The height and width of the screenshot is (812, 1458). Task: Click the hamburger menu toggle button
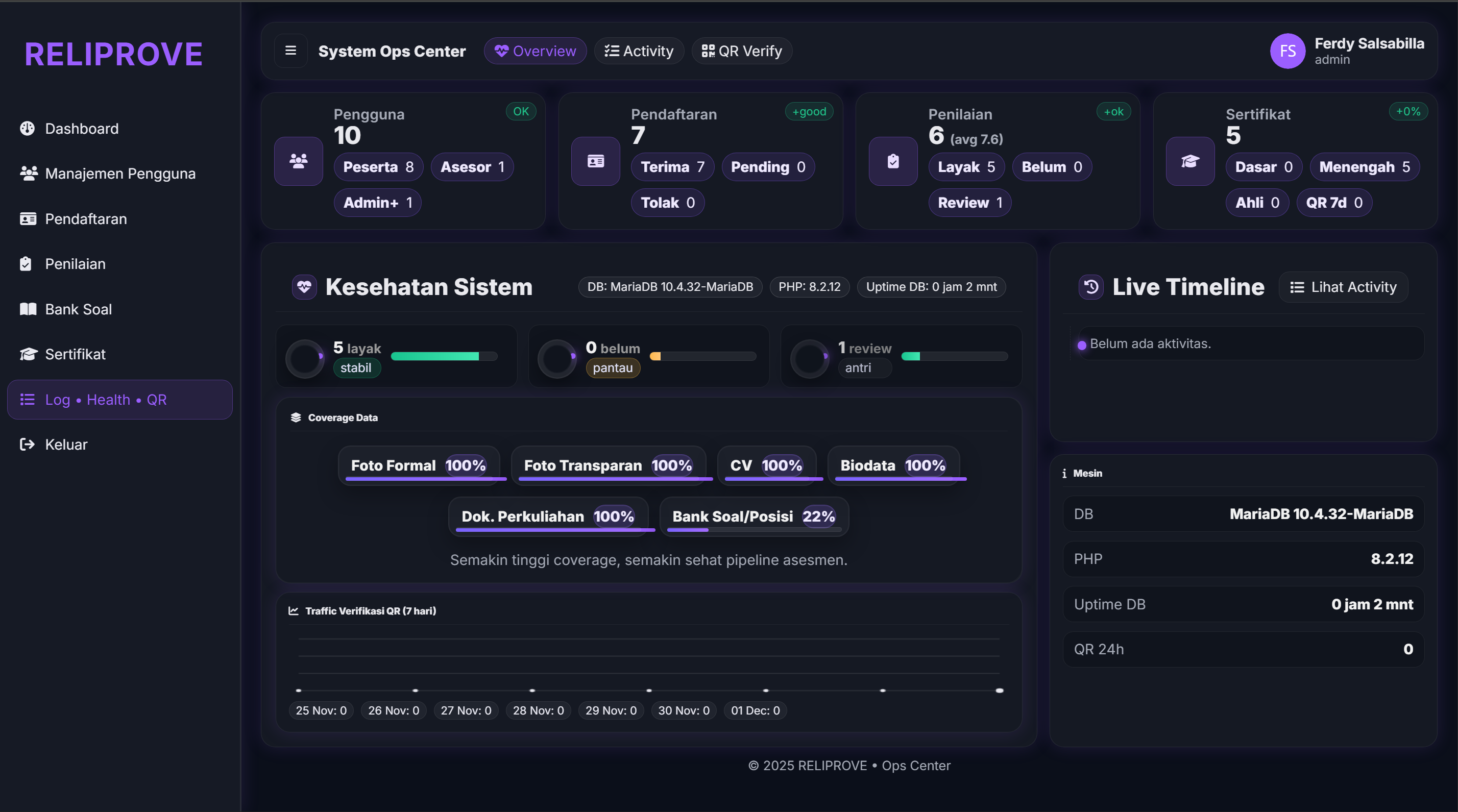(x=290, y=51)
